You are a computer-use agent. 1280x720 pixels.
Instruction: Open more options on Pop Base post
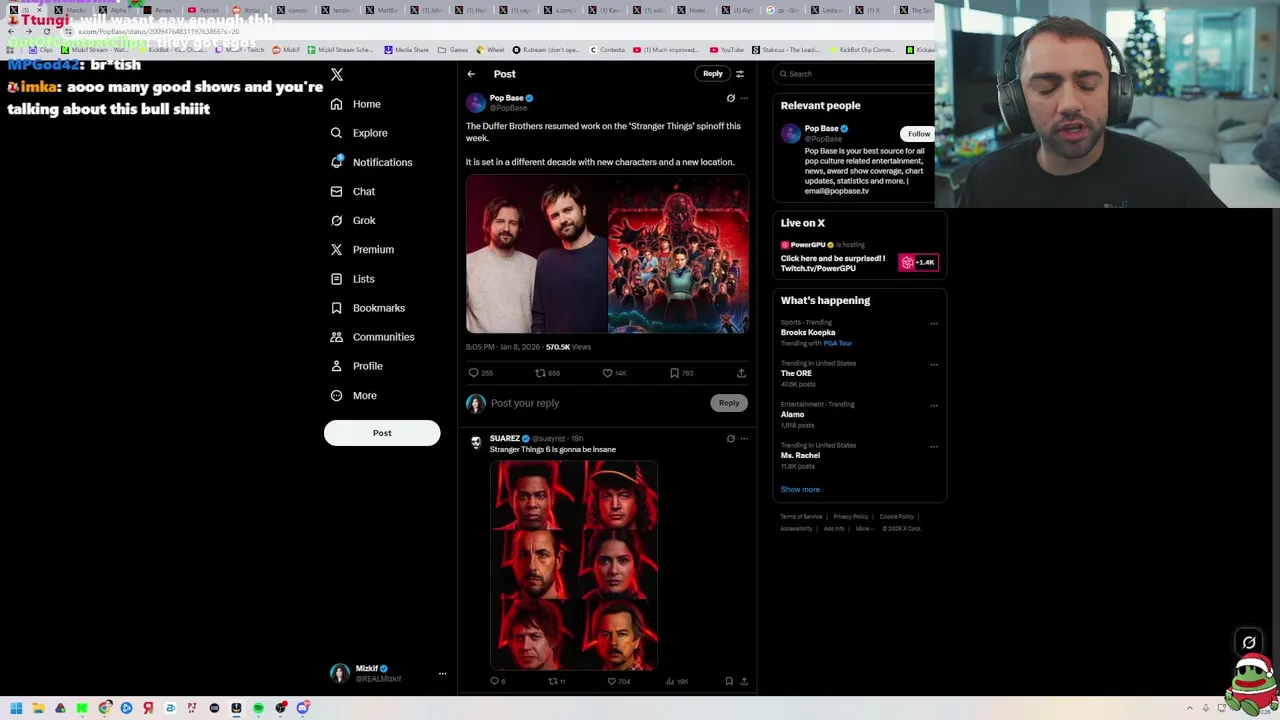[x=744, y=98]
